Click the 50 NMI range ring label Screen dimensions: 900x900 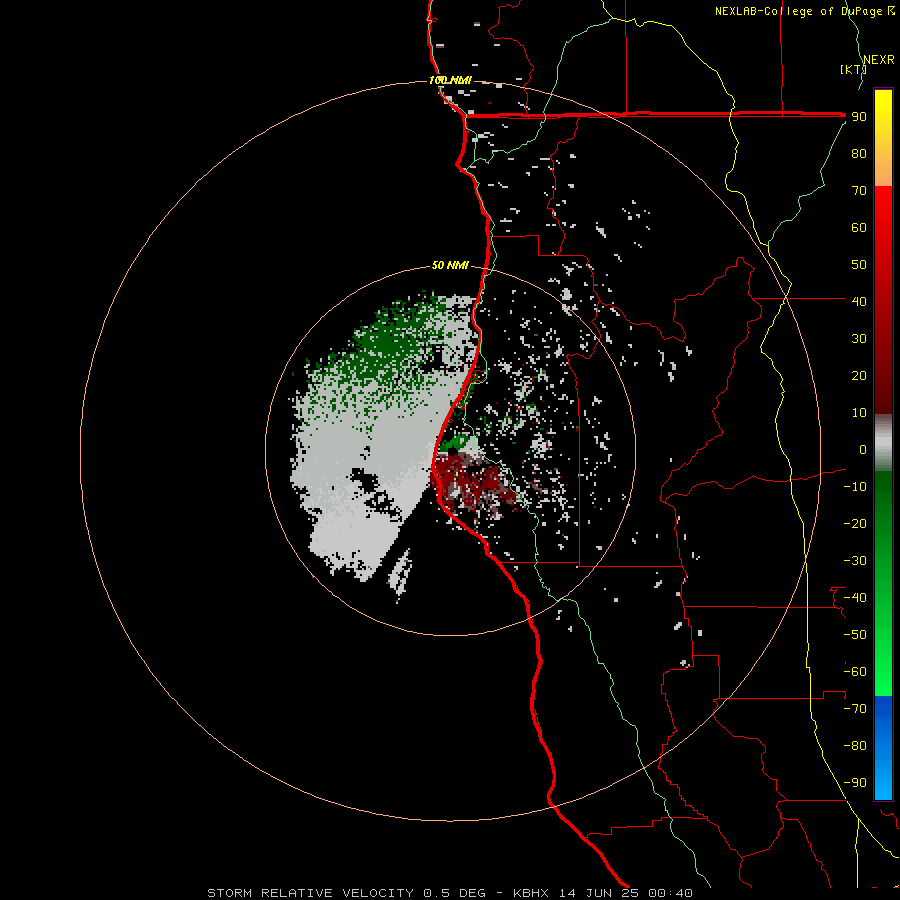pyautogui.click(x=450, y=265)
